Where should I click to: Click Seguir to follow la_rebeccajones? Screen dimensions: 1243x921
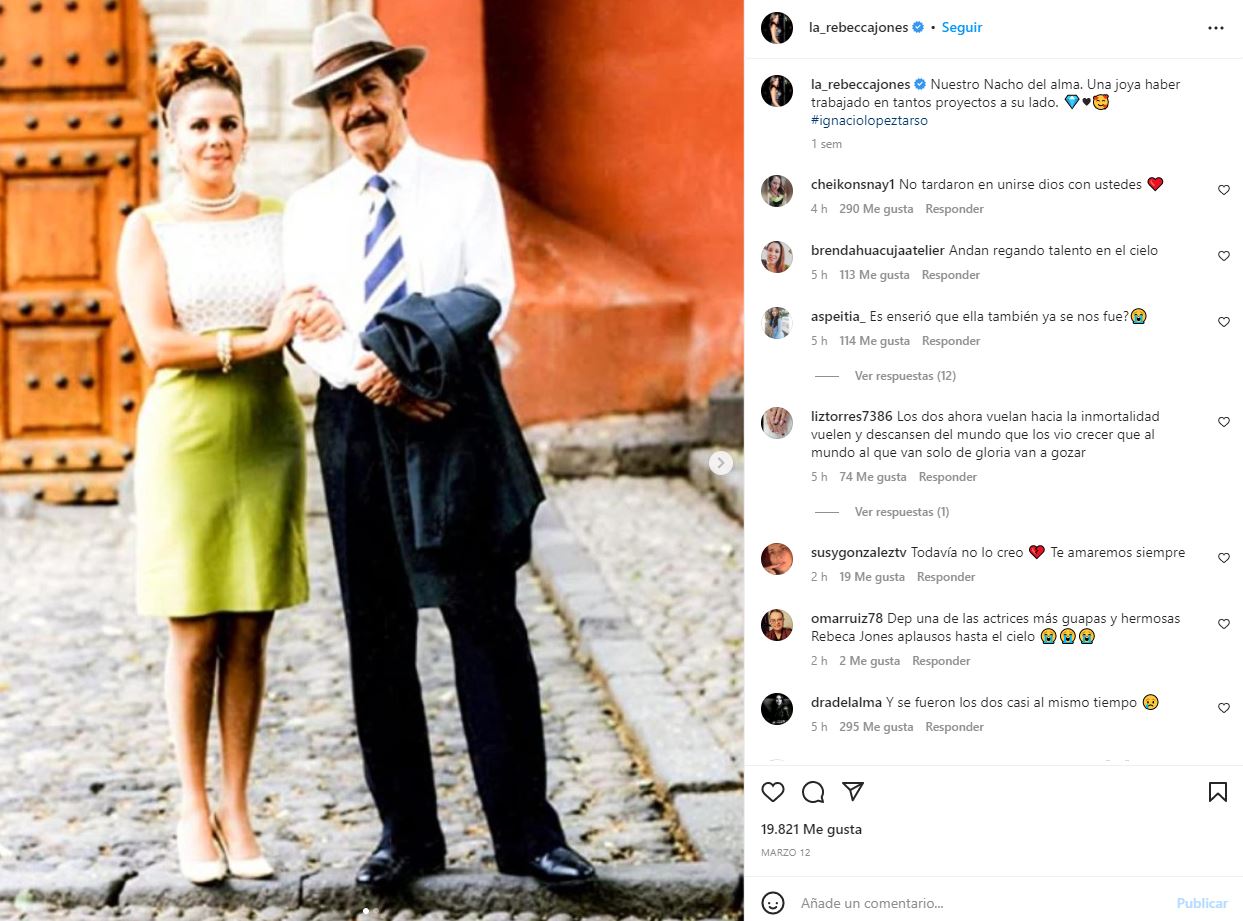[962, 28]
